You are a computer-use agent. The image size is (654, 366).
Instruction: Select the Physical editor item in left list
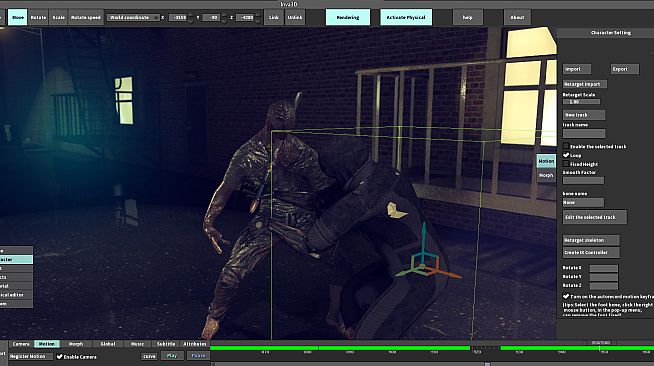pyautogui.click(x=16, y=295)
